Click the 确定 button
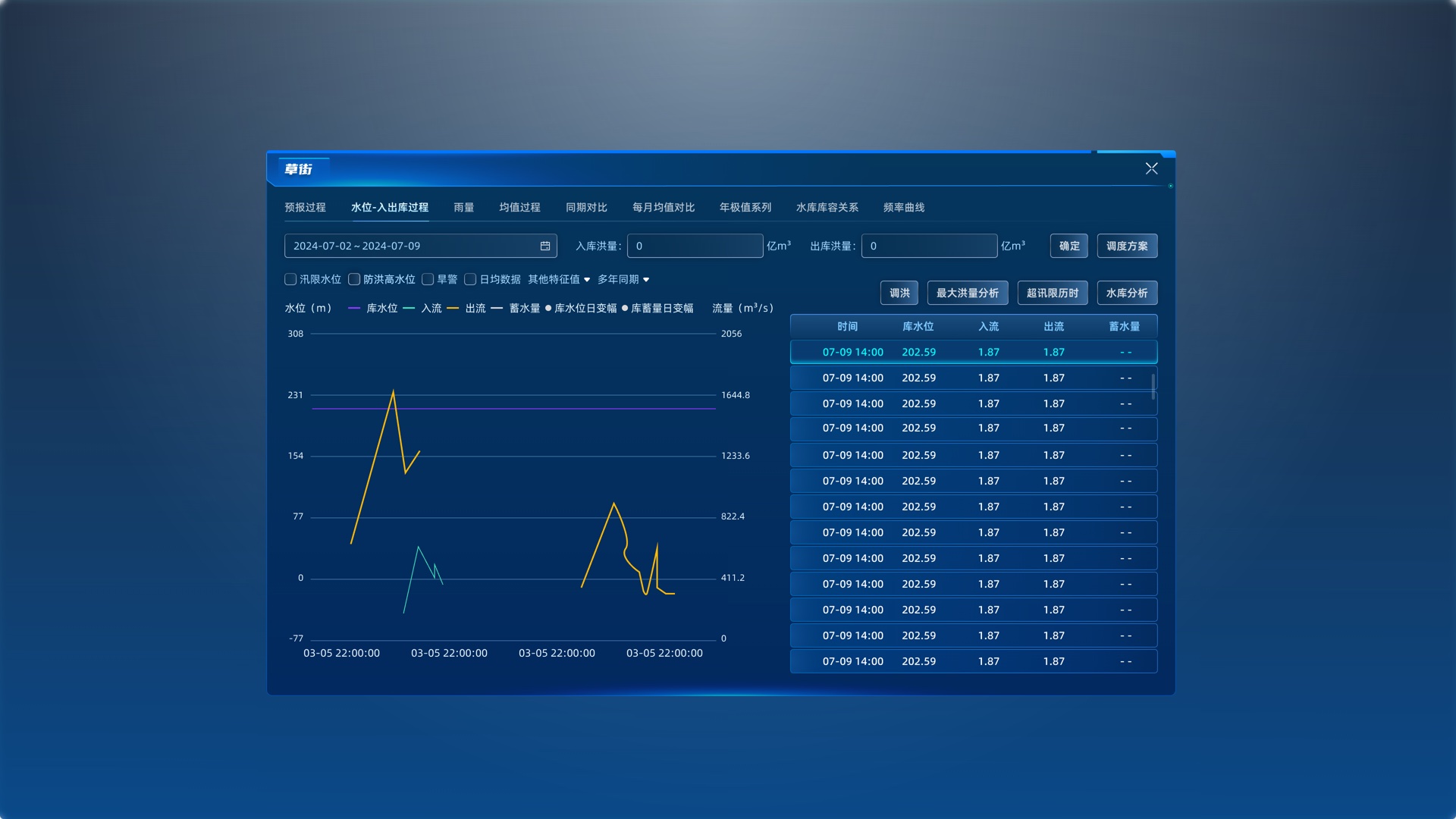 [1069, 246]
